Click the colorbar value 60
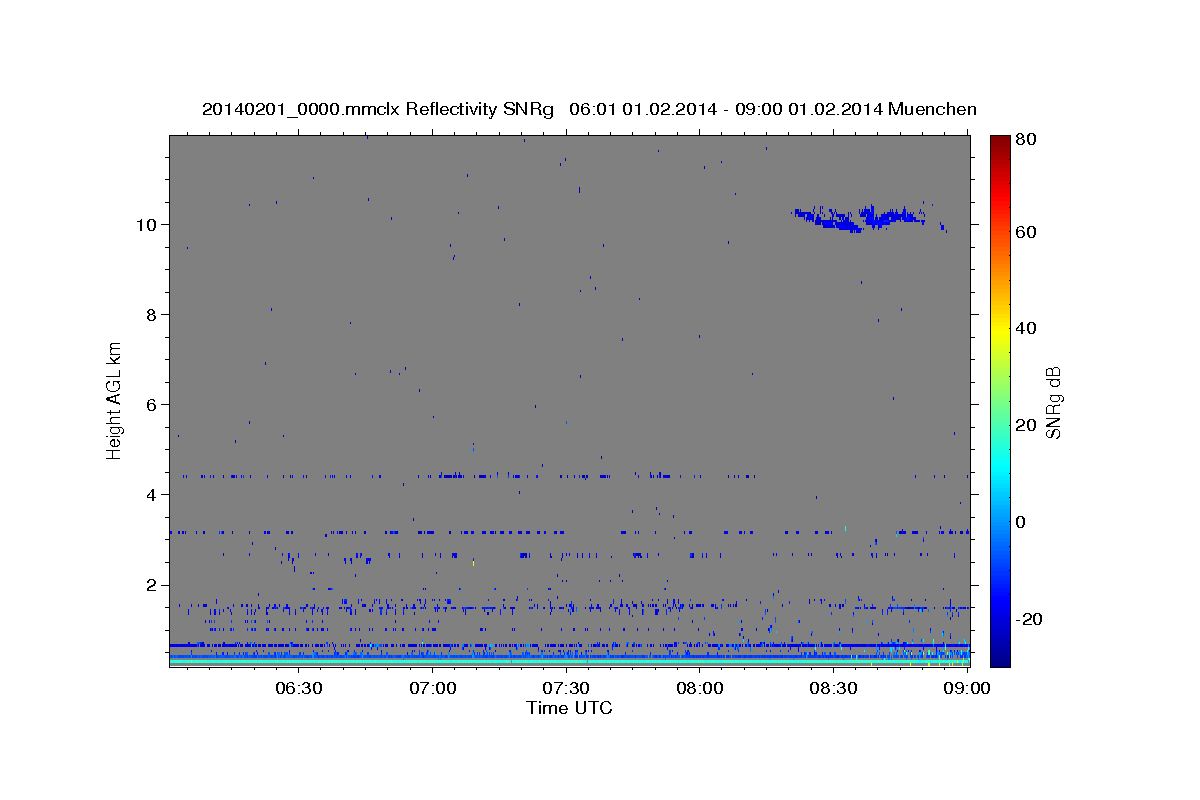Viewport: 1200px width, 800px height. tap(1028, 232)
